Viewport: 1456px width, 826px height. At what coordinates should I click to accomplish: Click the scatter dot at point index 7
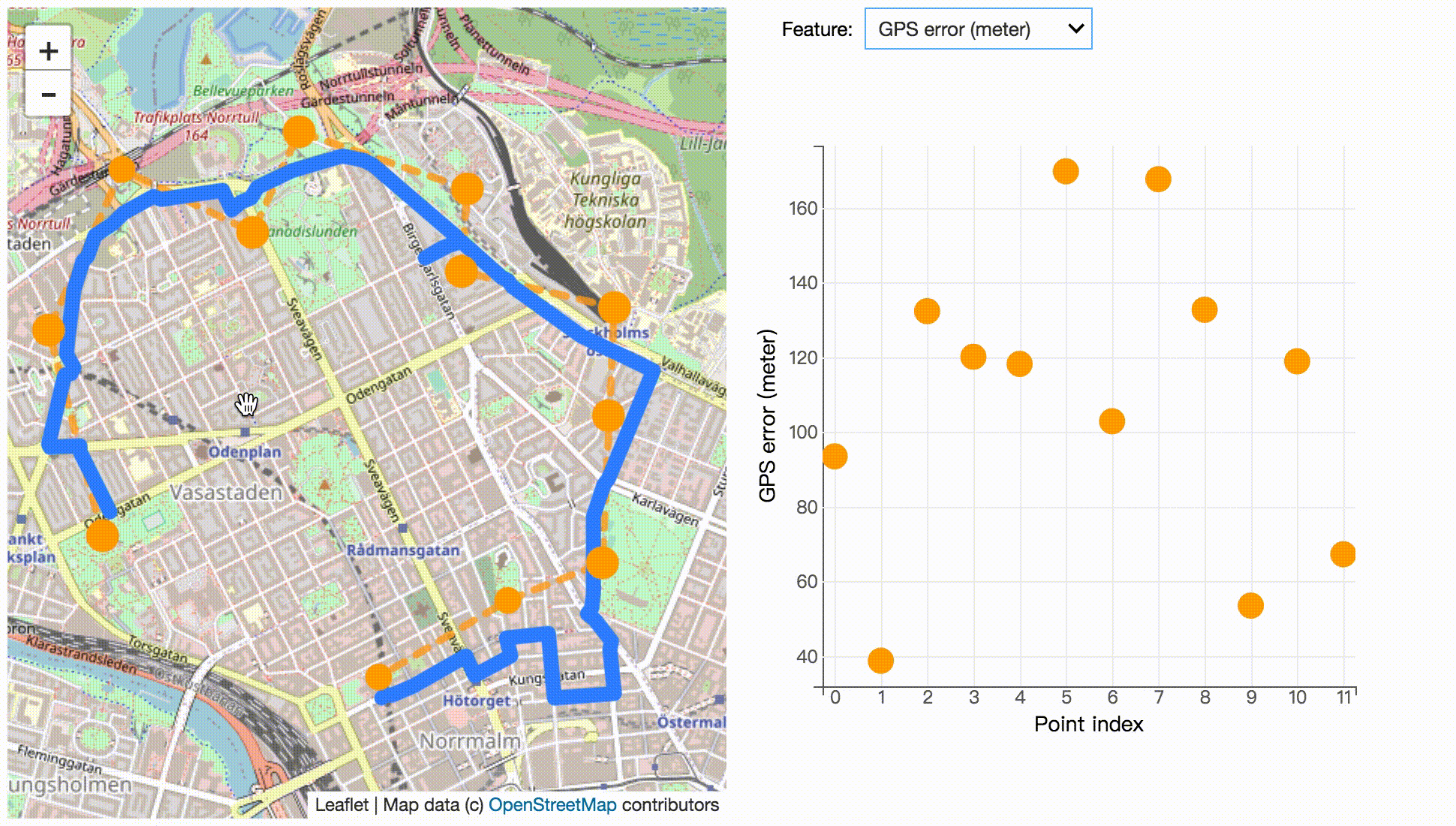point(1158,179)
